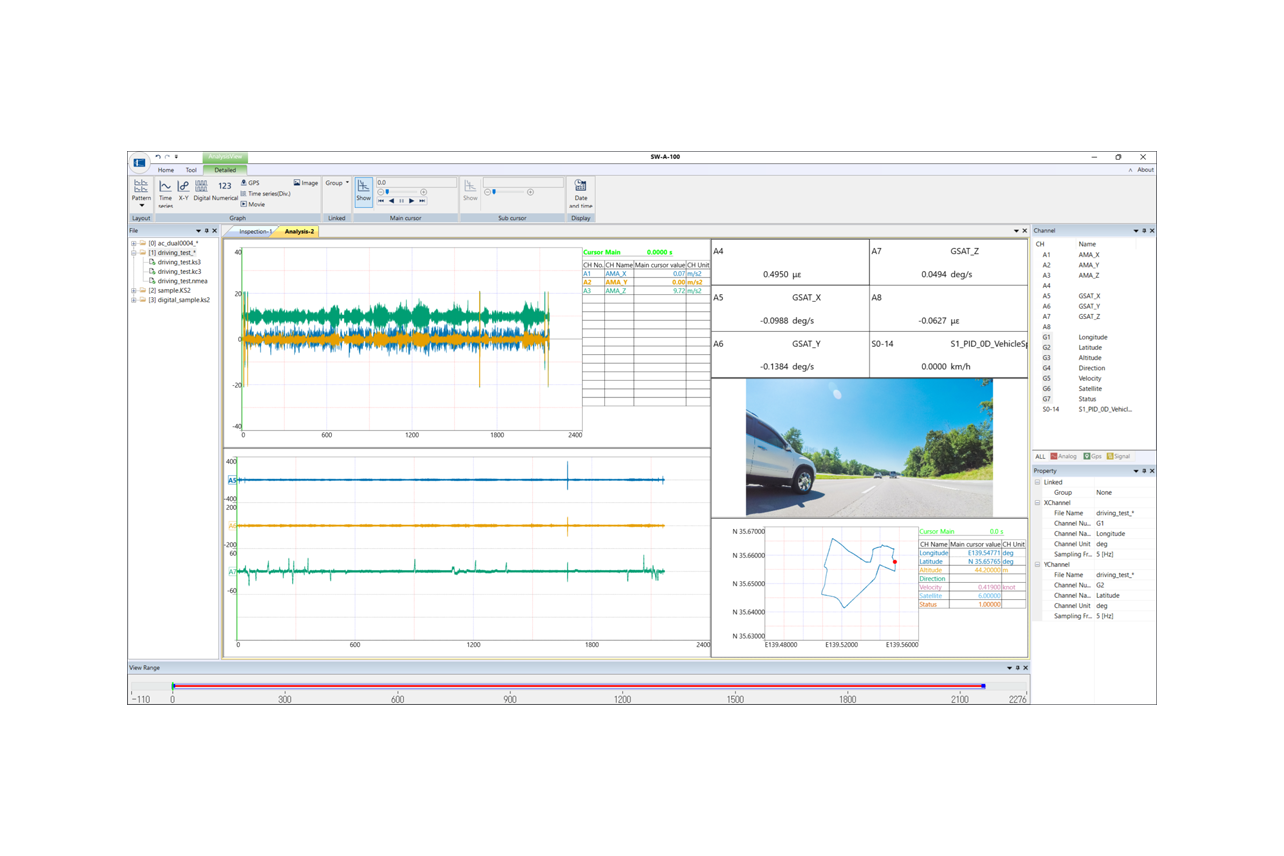1284x856 pixels.
Task: Filter channels by Signal
Action: (1118, 456)
